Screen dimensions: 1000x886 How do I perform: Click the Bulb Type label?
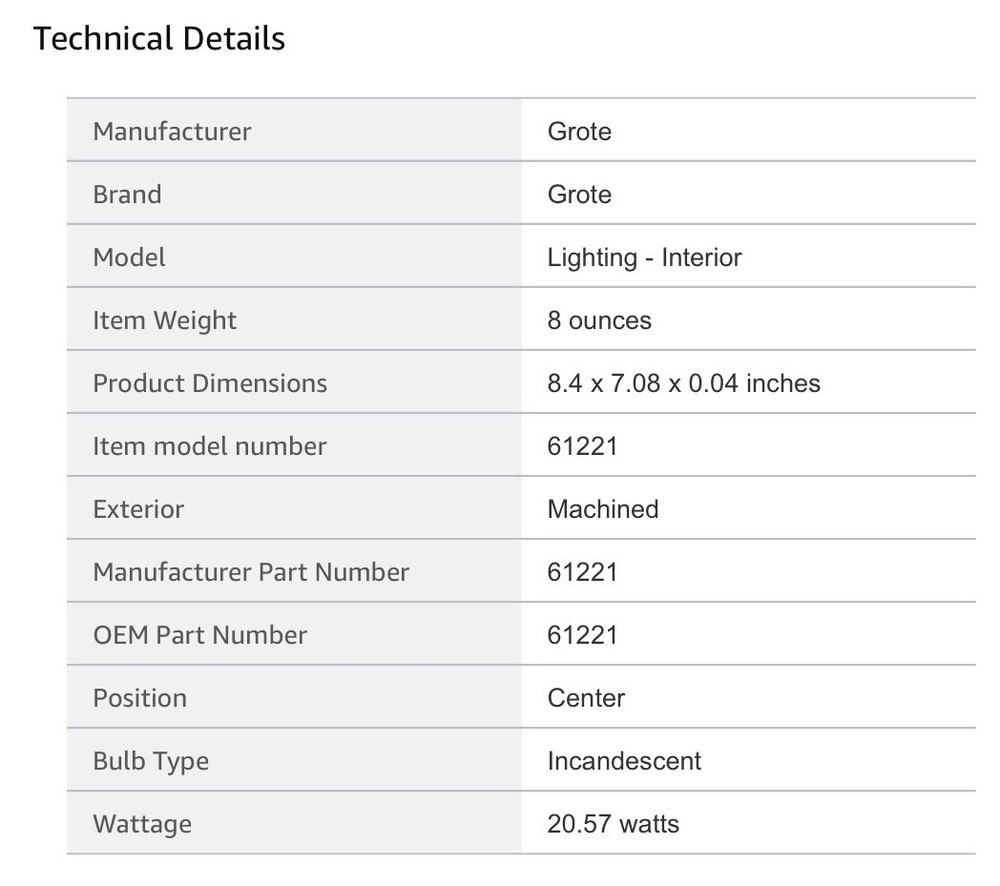click(x=151, y=761)
